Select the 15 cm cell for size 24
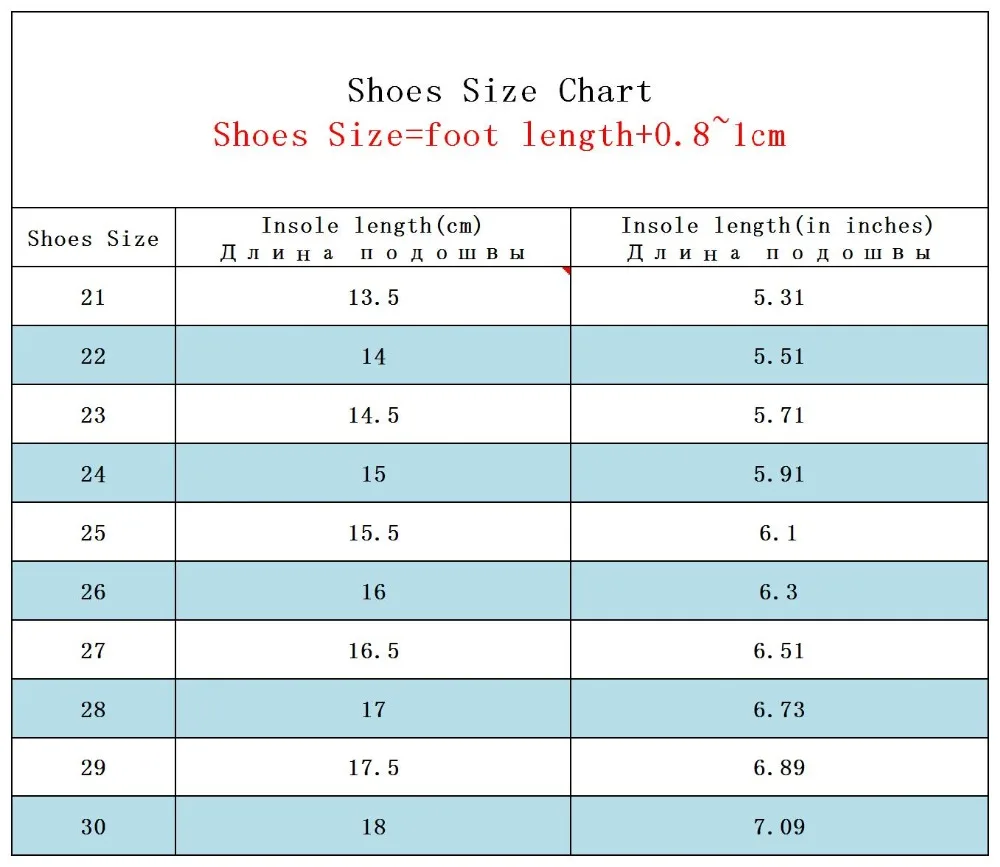Image resolution: width=1000 pixels, height=867 pixels. tap(373, 473)
